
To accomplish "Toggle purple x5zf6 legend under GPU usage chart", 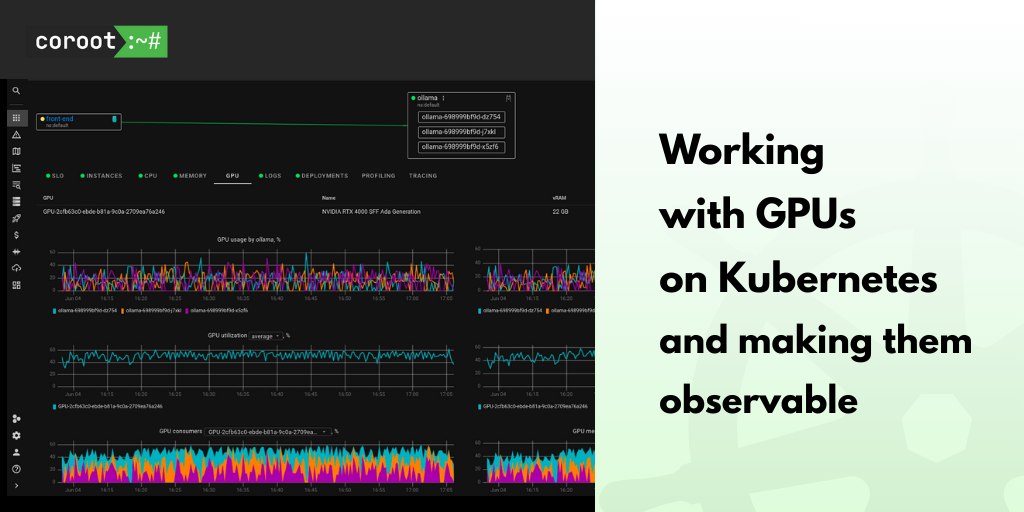I will click(x=217, y=310).
